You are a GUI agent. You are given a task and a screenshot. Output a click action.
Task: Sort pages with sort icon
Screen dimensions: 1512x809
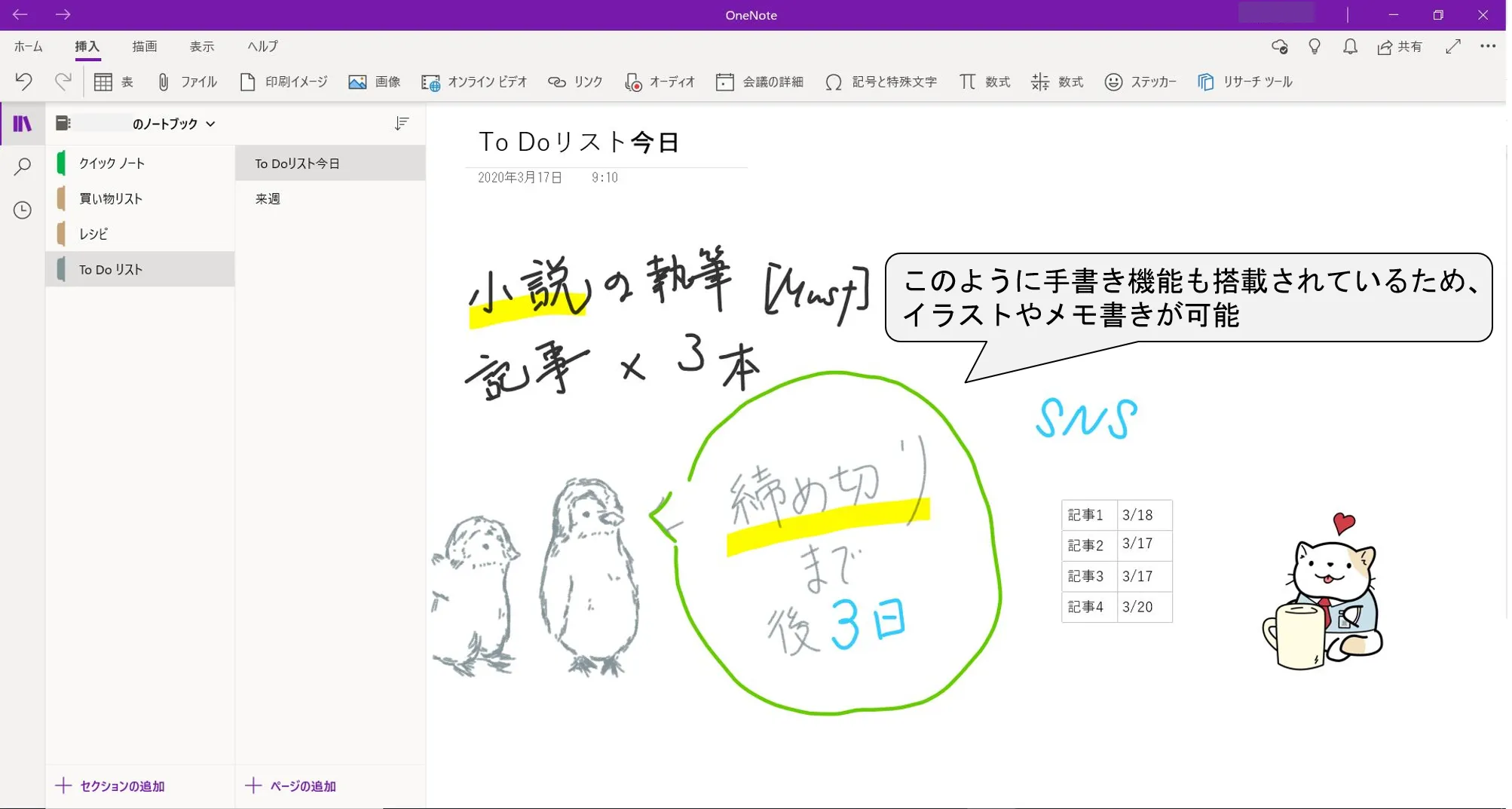coord(402,124)
